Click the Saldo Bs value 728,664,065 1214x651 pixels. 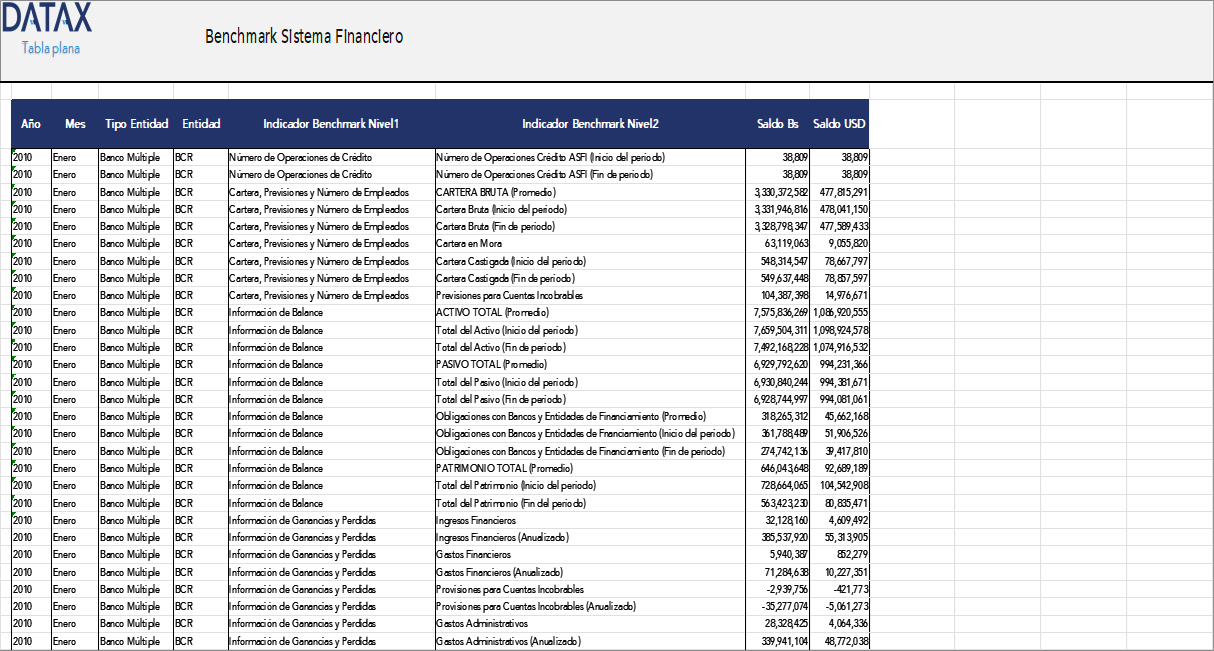click(778, 485)
